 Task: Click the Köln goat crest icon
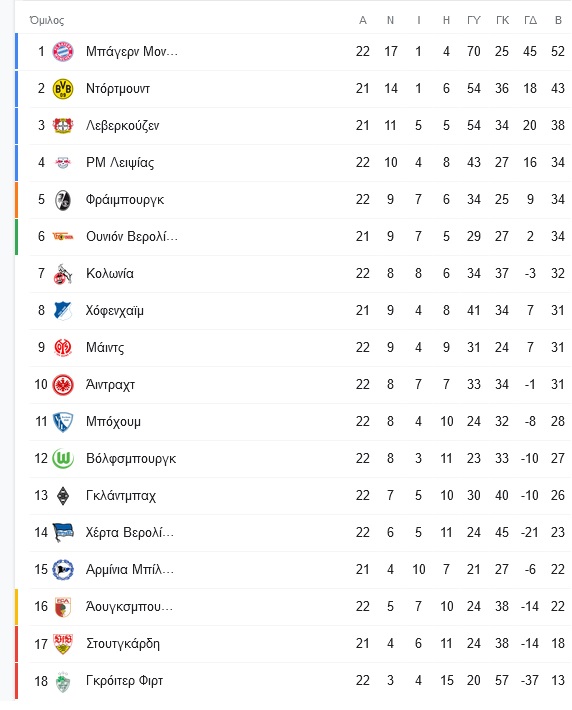click(x=63, y=273)
